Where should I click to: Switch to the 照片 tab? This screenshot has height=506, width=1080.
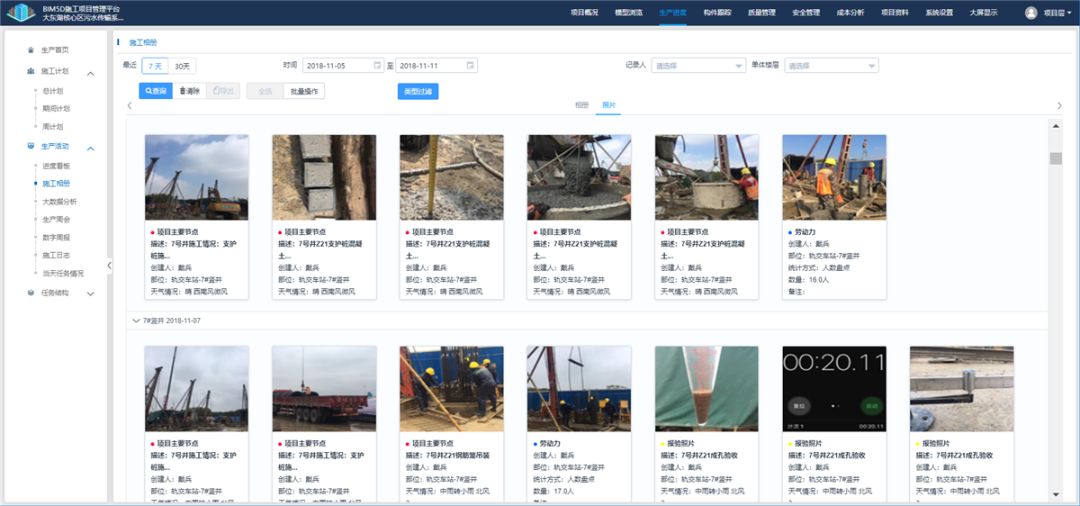point(608,105)
